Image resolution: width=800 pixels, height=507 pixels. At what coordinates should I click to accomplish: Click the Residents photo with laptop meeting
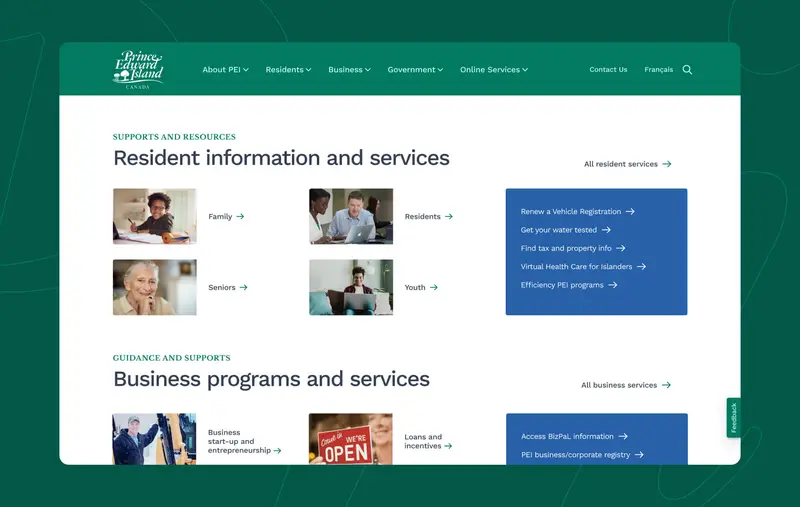click(351, 216)
